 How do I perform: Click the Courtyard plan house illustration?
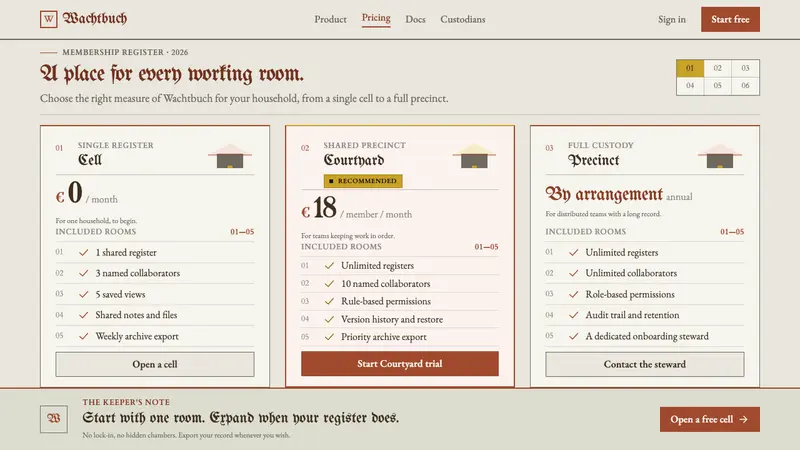point(474,156)
